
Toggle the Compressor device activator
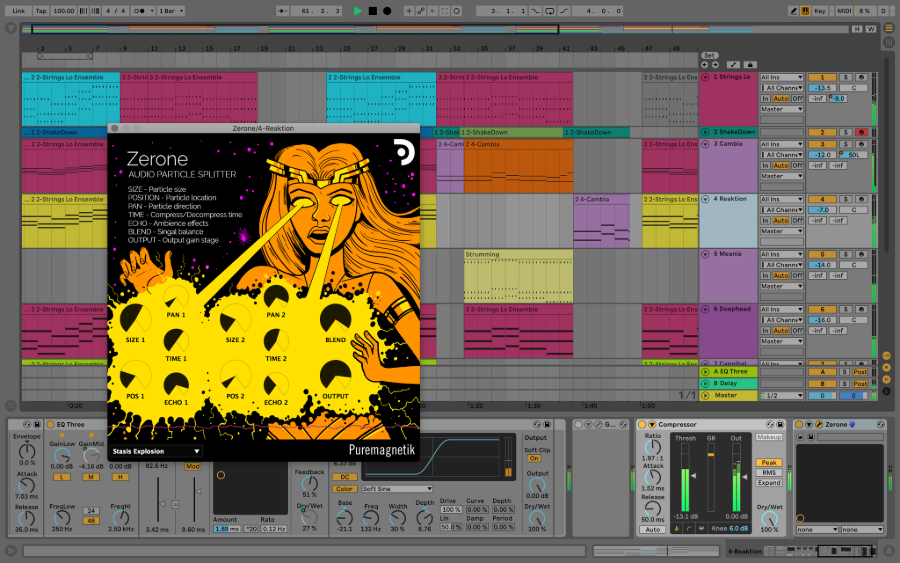point(642,425)
